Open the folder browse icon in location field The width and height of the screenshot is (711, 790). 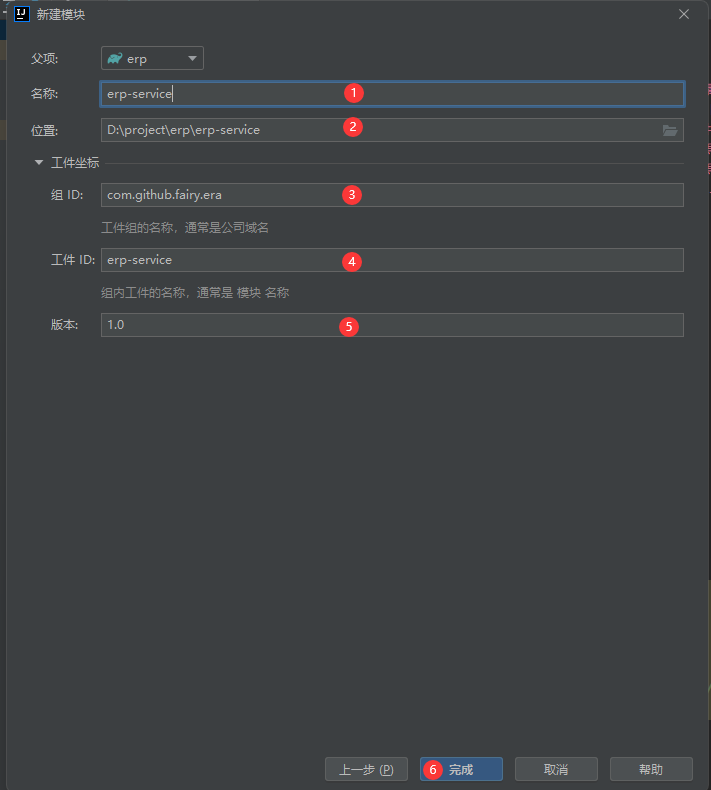(670, 130)
